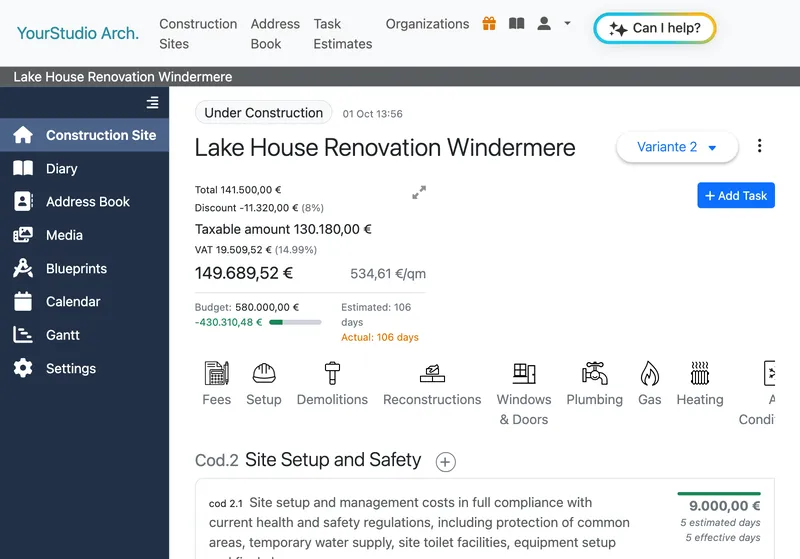Click the user profile icon
800x559 pixels.
[x=544, y=23]
